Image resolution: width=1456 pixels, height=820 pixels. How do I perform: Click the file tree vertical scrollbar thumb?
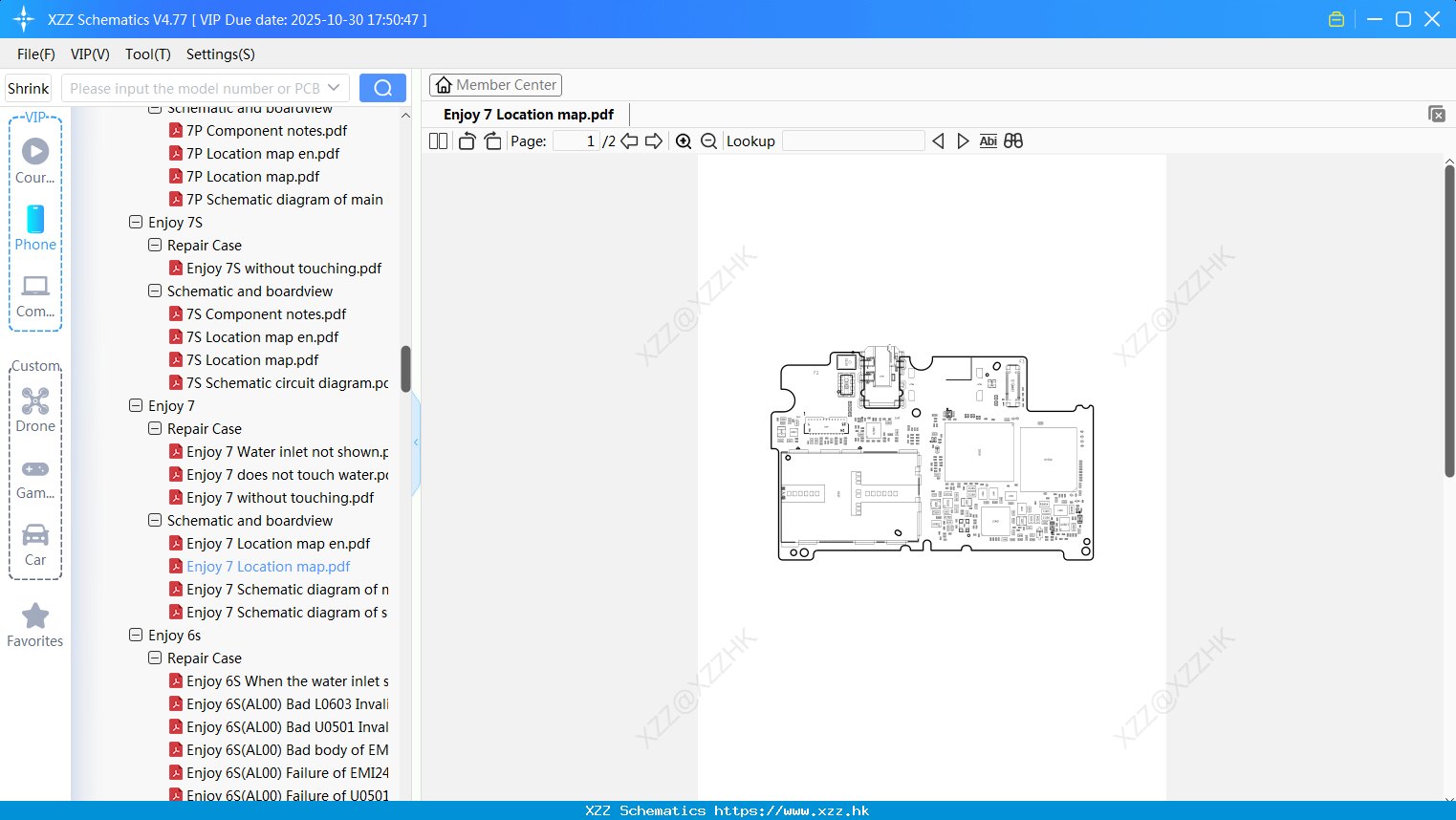point(405,369)
